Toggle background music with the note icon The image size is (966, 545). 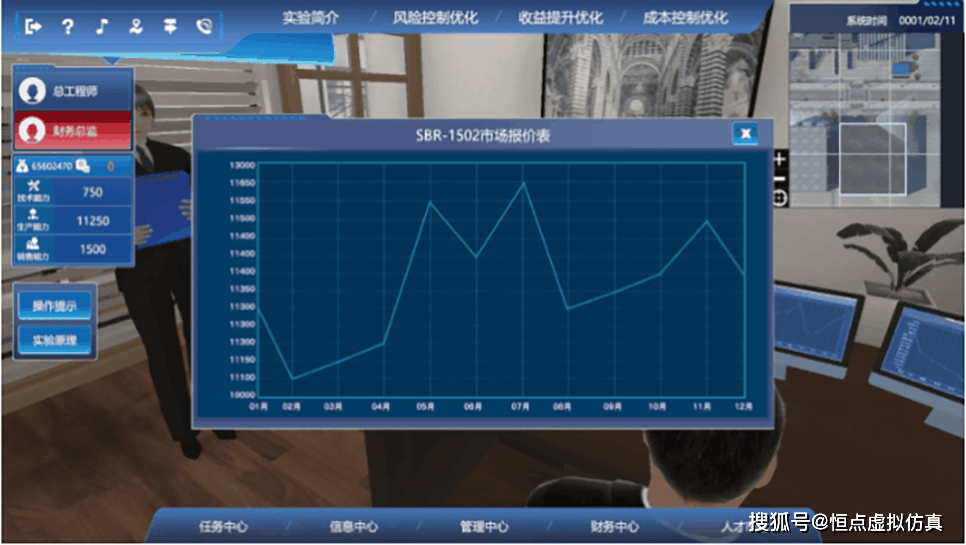(x=101, y=27)
